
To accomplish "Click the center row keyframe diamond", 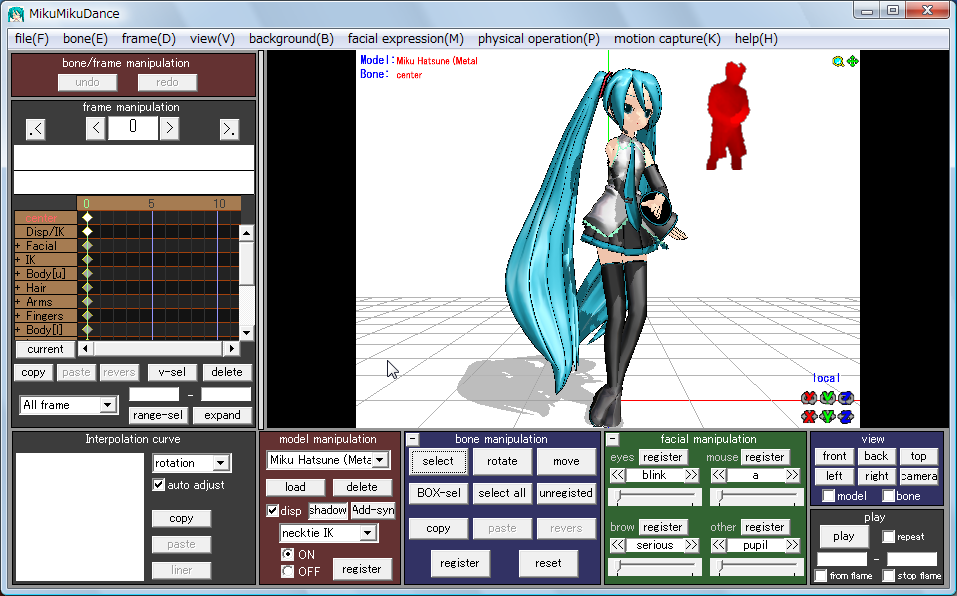I will tap(87, 217).
